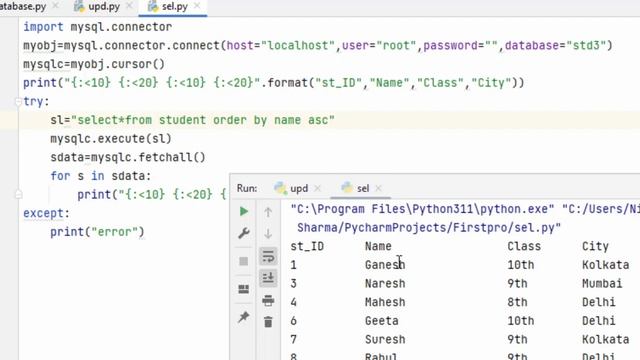Click sel.py path in console output
This screenshot has height=360, width=640.
(x=429, y=227)
